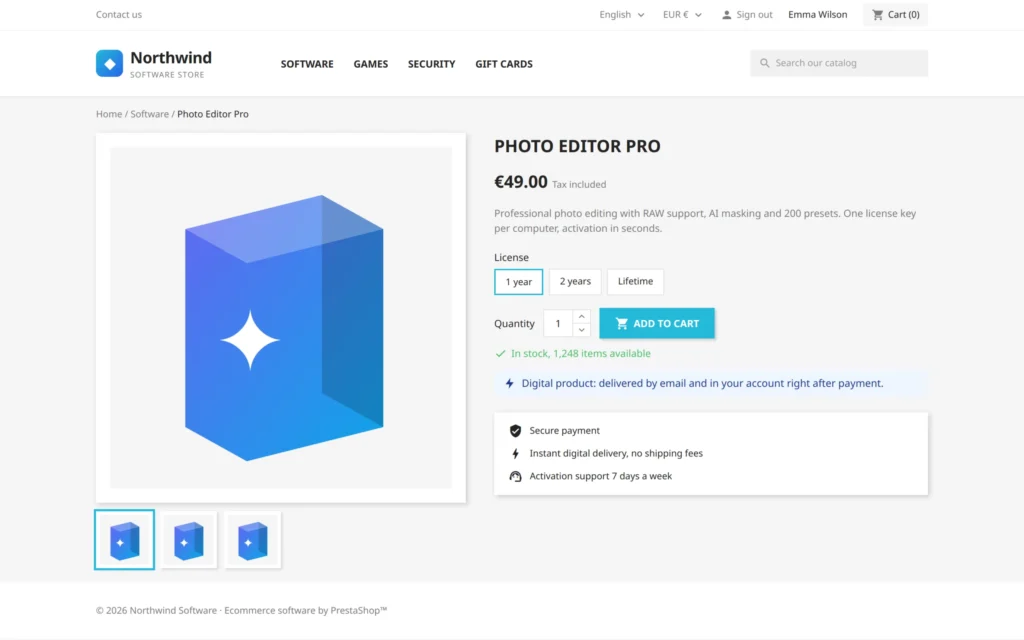Open the SOFTWARE menu

(307, 64)
